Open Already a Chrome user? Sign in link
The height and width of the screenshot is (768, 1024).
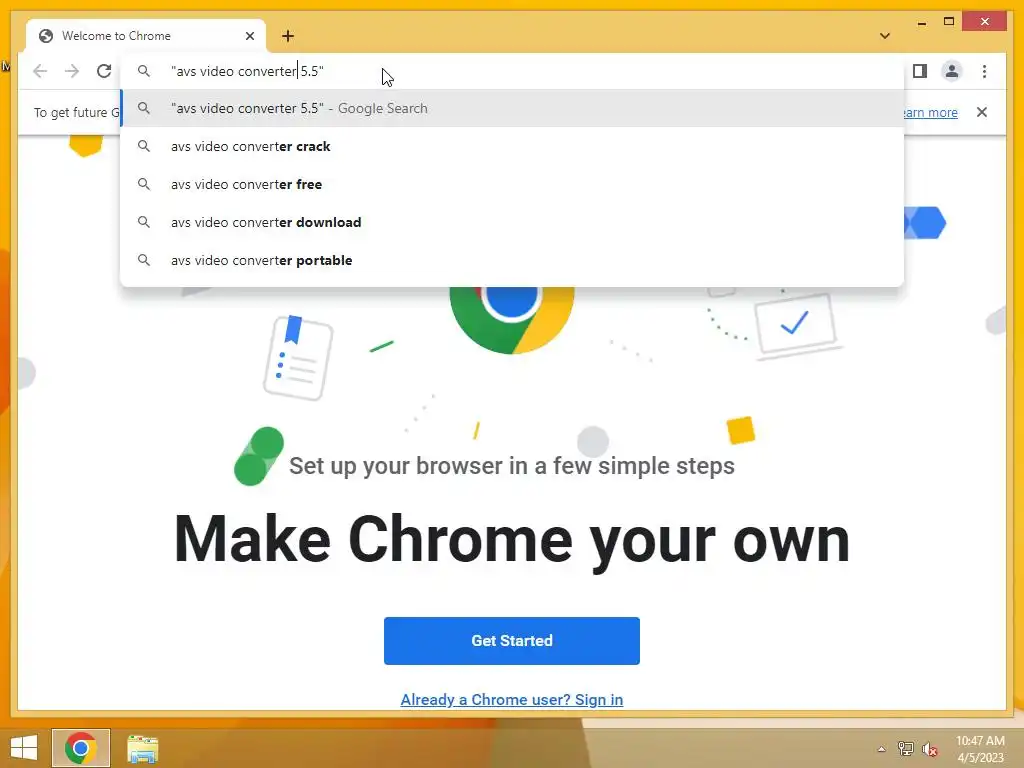[512, 699]
